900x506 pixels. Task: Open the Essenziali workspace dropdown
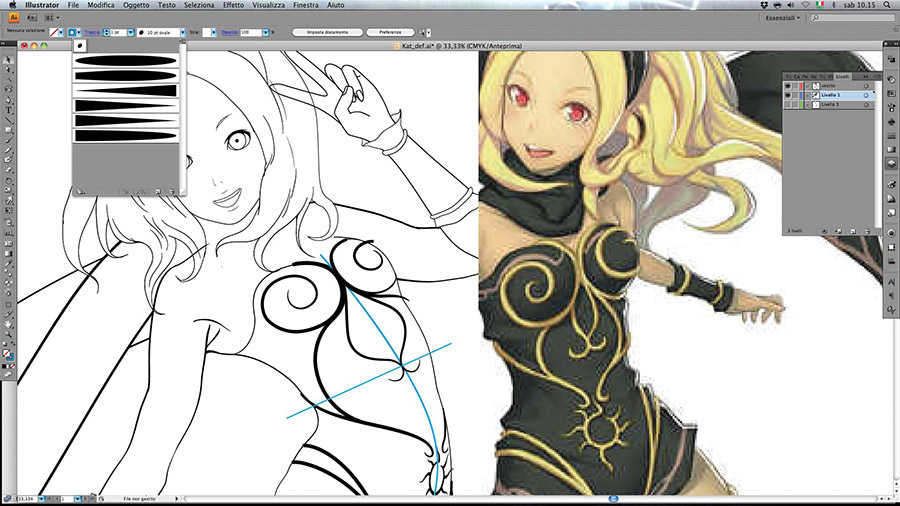pyautogui.click(x=783, y=18)
